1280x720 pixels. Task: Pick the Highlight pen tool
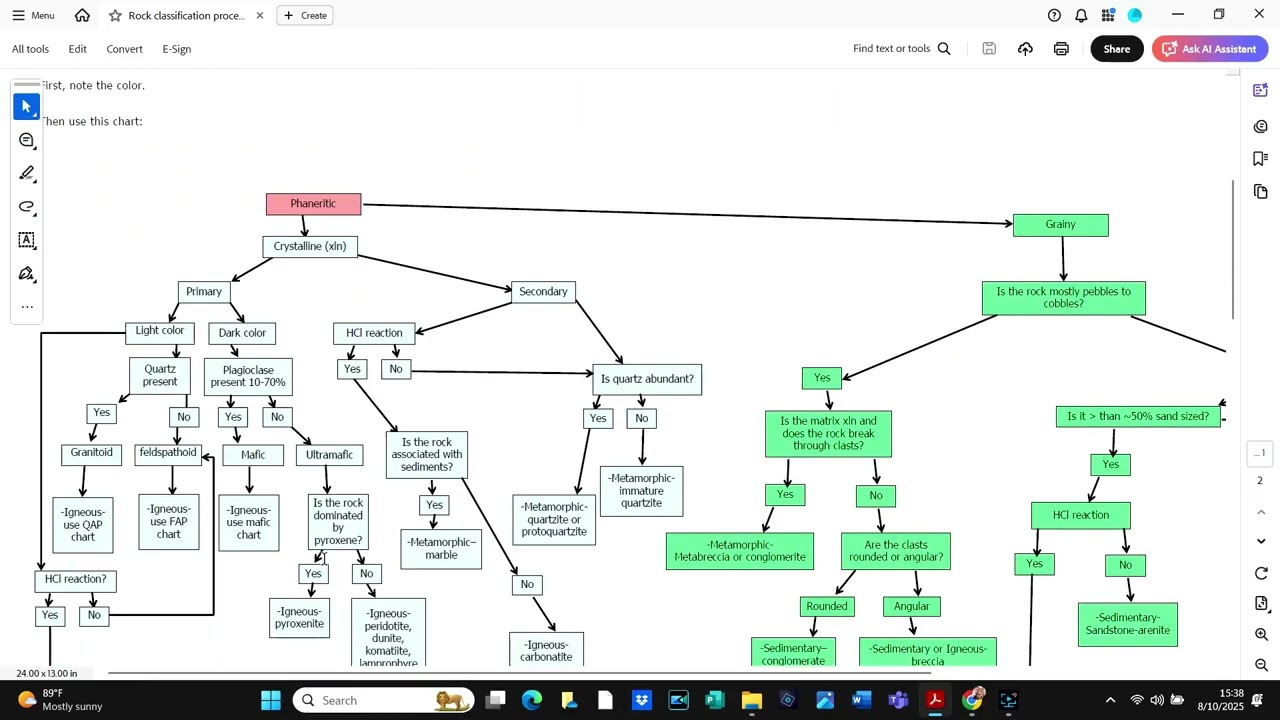(x=27, y=173)
